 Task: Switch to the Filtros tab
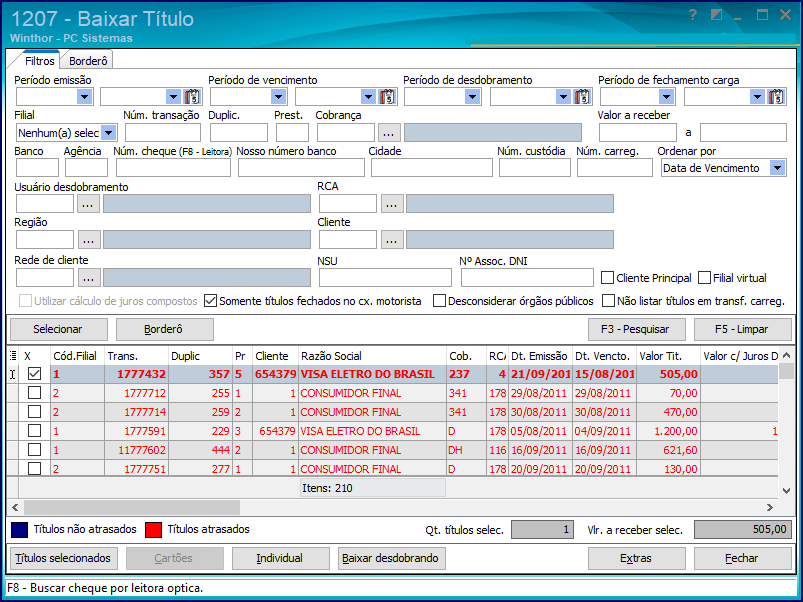[39, 61]
